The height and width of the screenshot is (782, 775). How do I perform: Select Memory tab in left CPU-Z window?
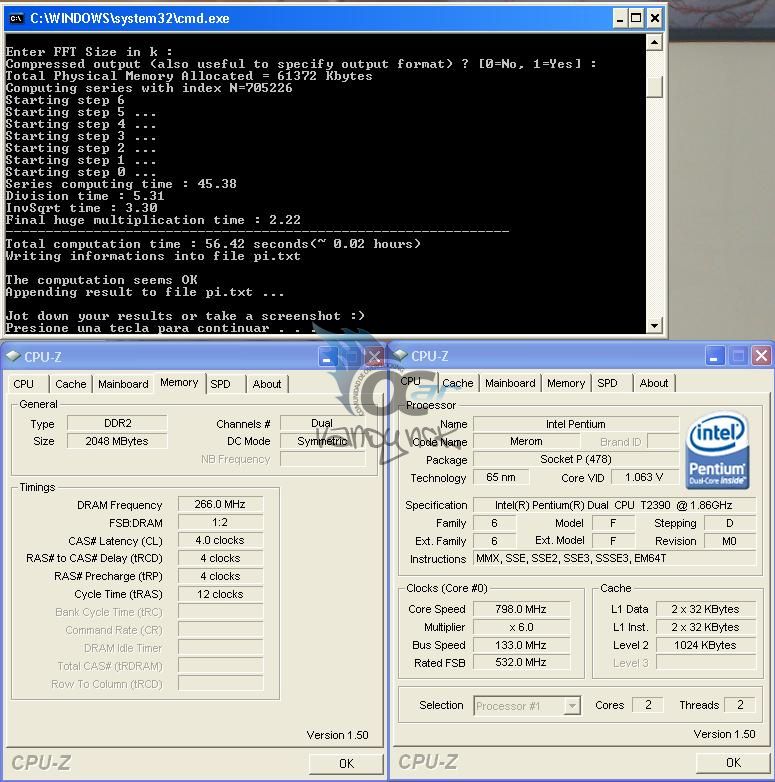[179, 383]
